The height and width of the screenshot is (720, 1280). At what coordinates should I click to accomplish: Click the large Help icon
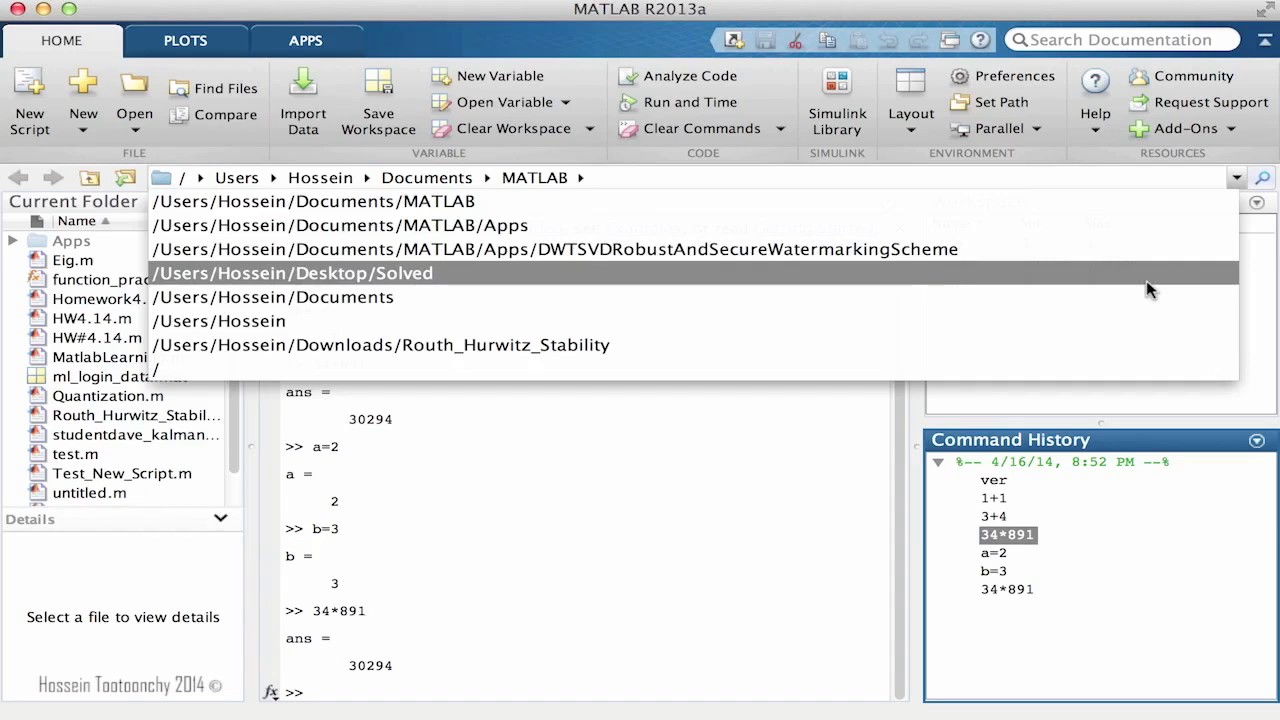pos(1095,82)
